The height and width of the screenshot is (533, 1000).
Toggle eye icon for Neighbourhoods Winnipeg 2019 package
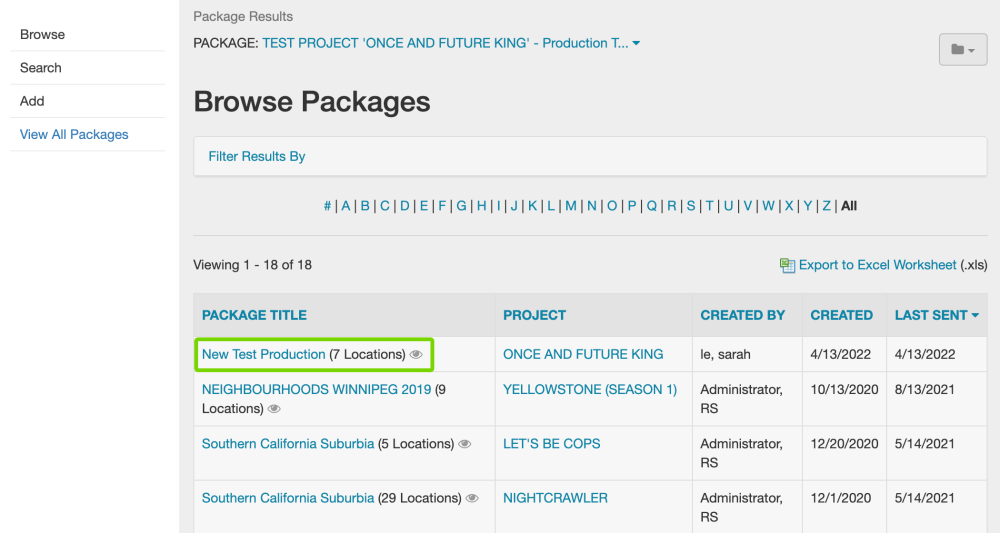tap(274, 409)
